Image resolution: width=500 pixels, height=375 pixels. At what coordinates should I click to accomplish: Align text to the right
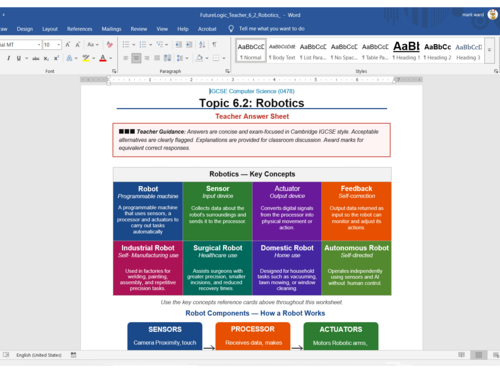(147, 58)
